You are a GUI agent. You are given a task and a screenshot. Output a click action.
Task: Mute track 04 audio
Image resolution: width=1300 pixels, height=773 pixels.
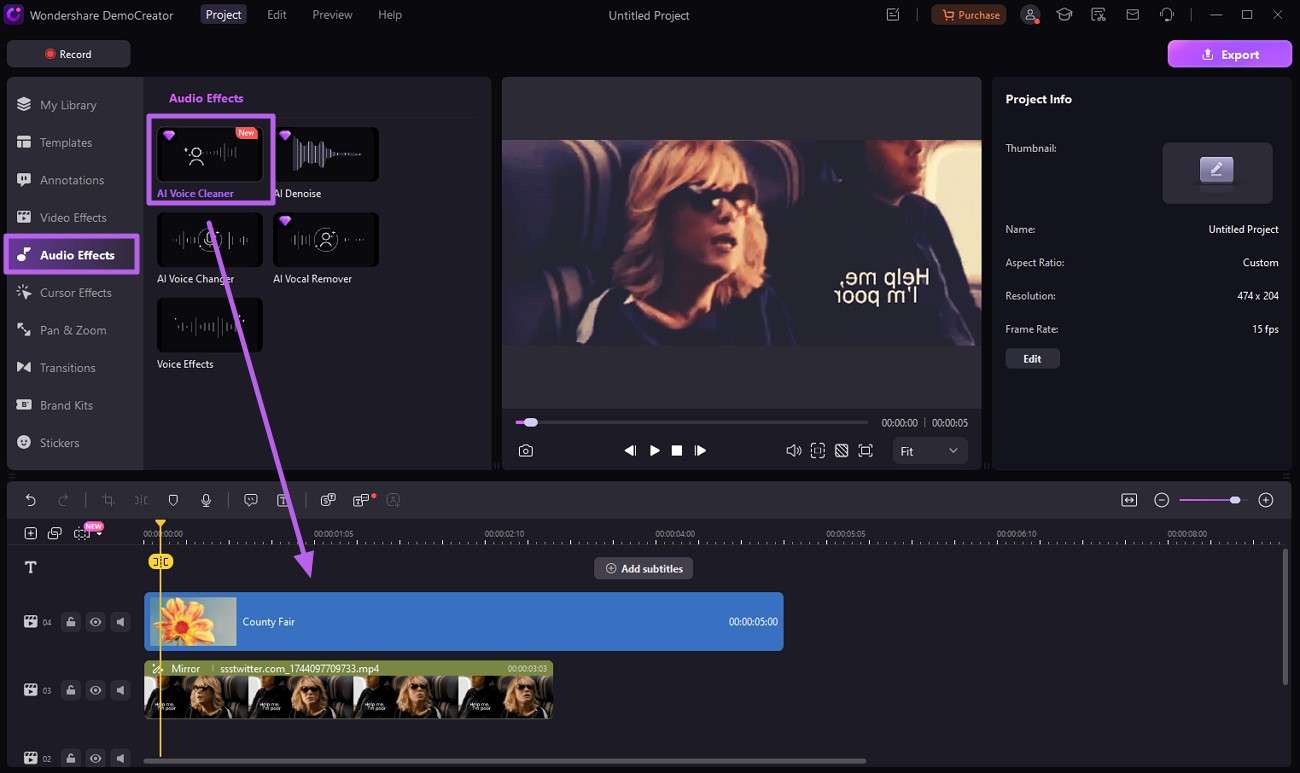tap(121, 622)
